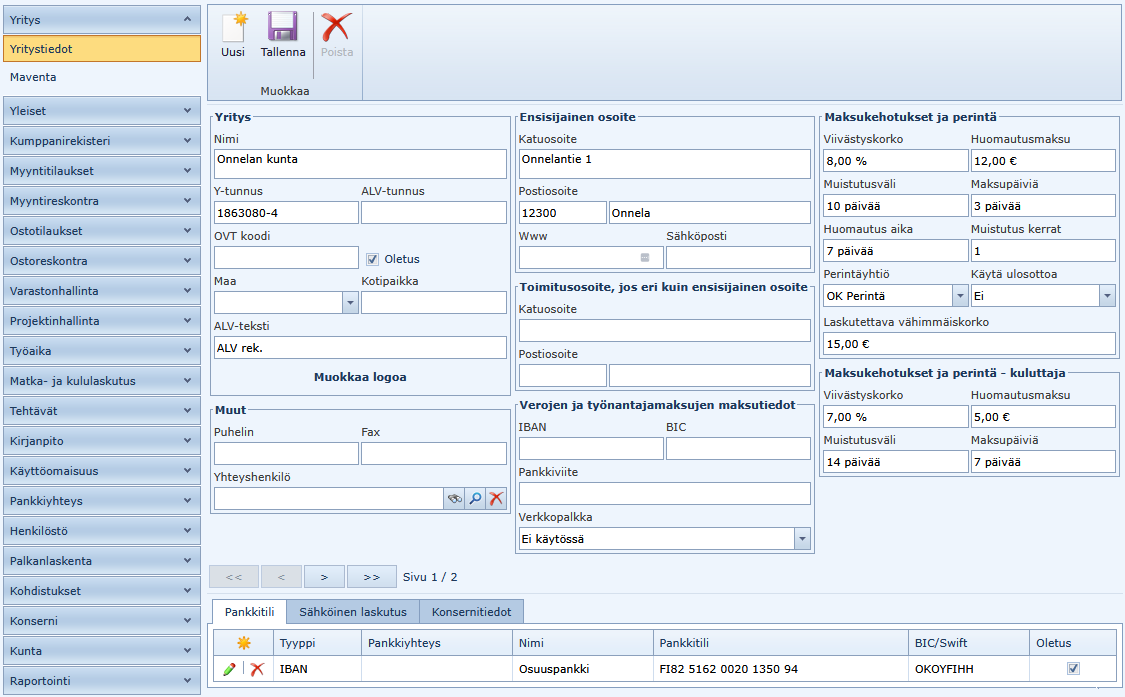
Task: Expand the Kirjanpito sidebar section
Action: [x=101, y=441]
